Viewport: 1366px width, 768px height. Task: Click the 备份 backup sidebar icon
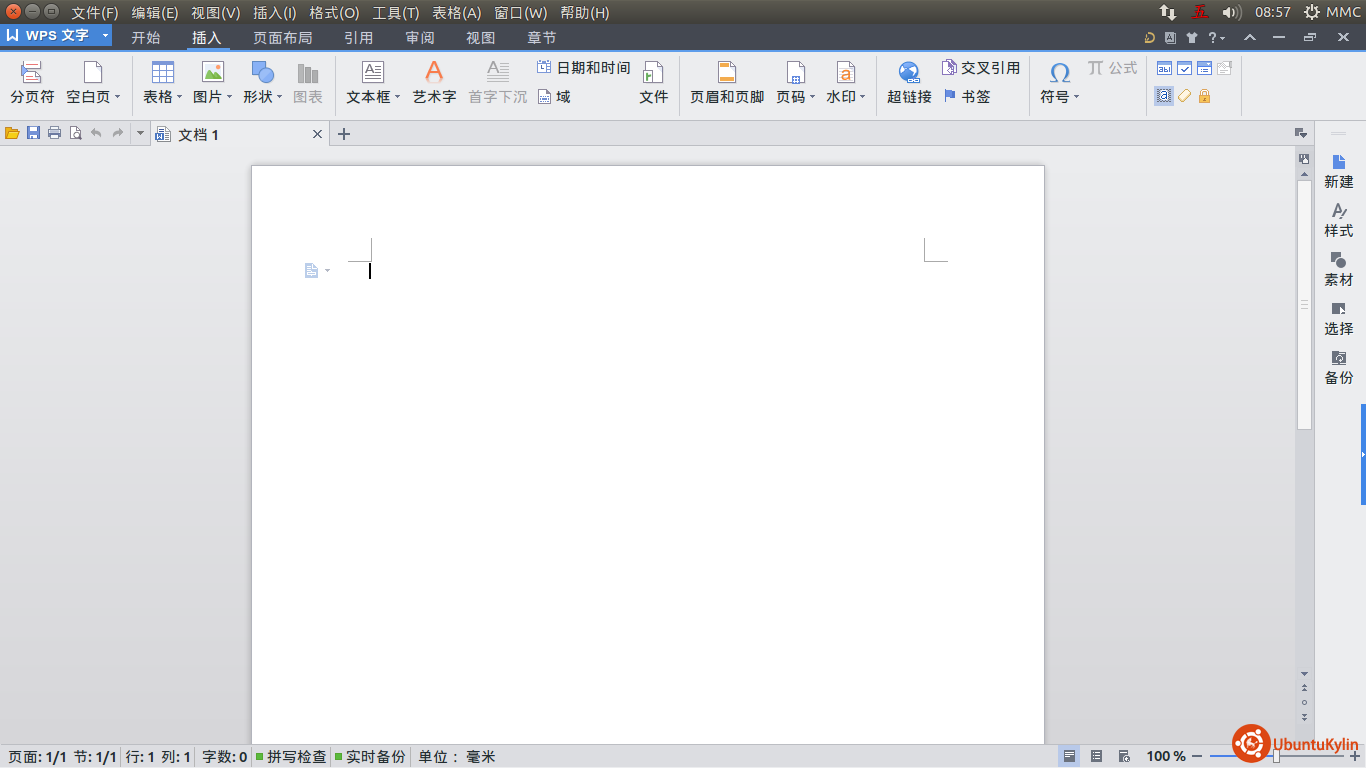pos(1338,367)
